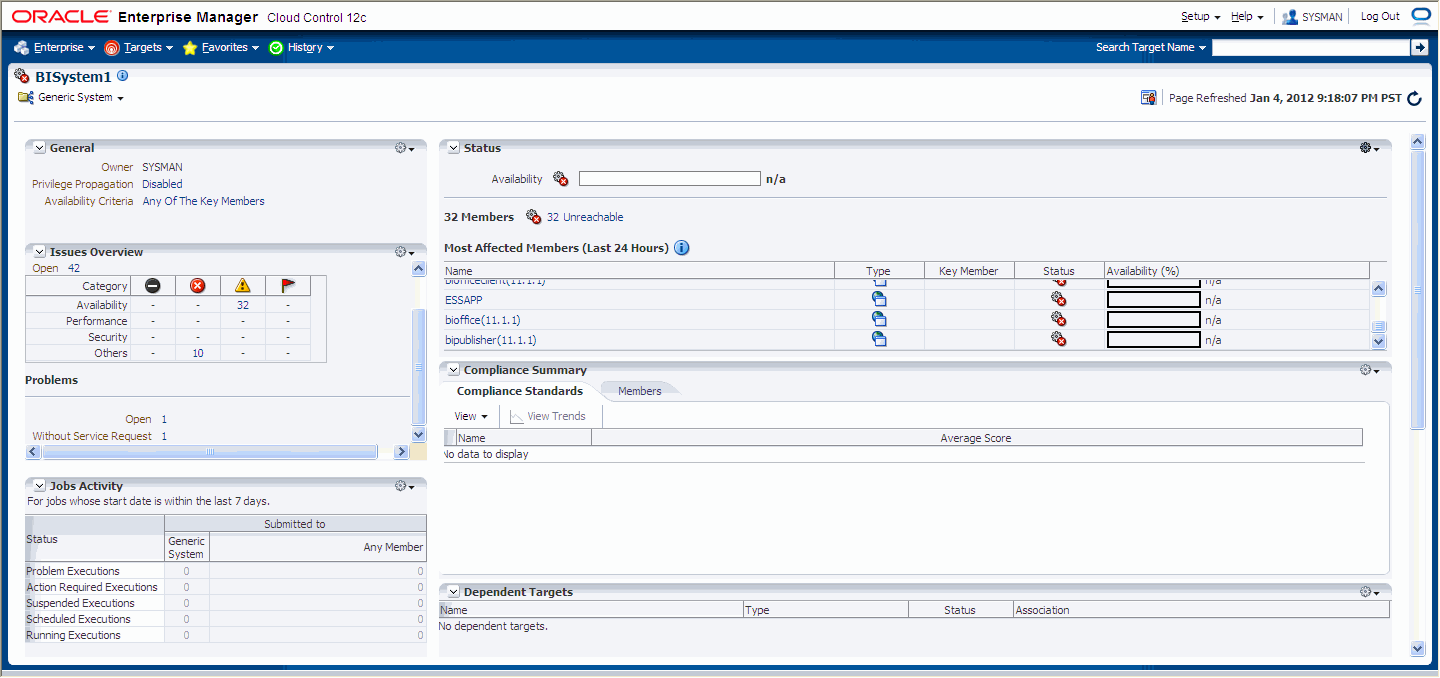The width and height of the screenshot is (1440, 678).
Task: Click the 10 Others critical link
Action: coord(198,353)
